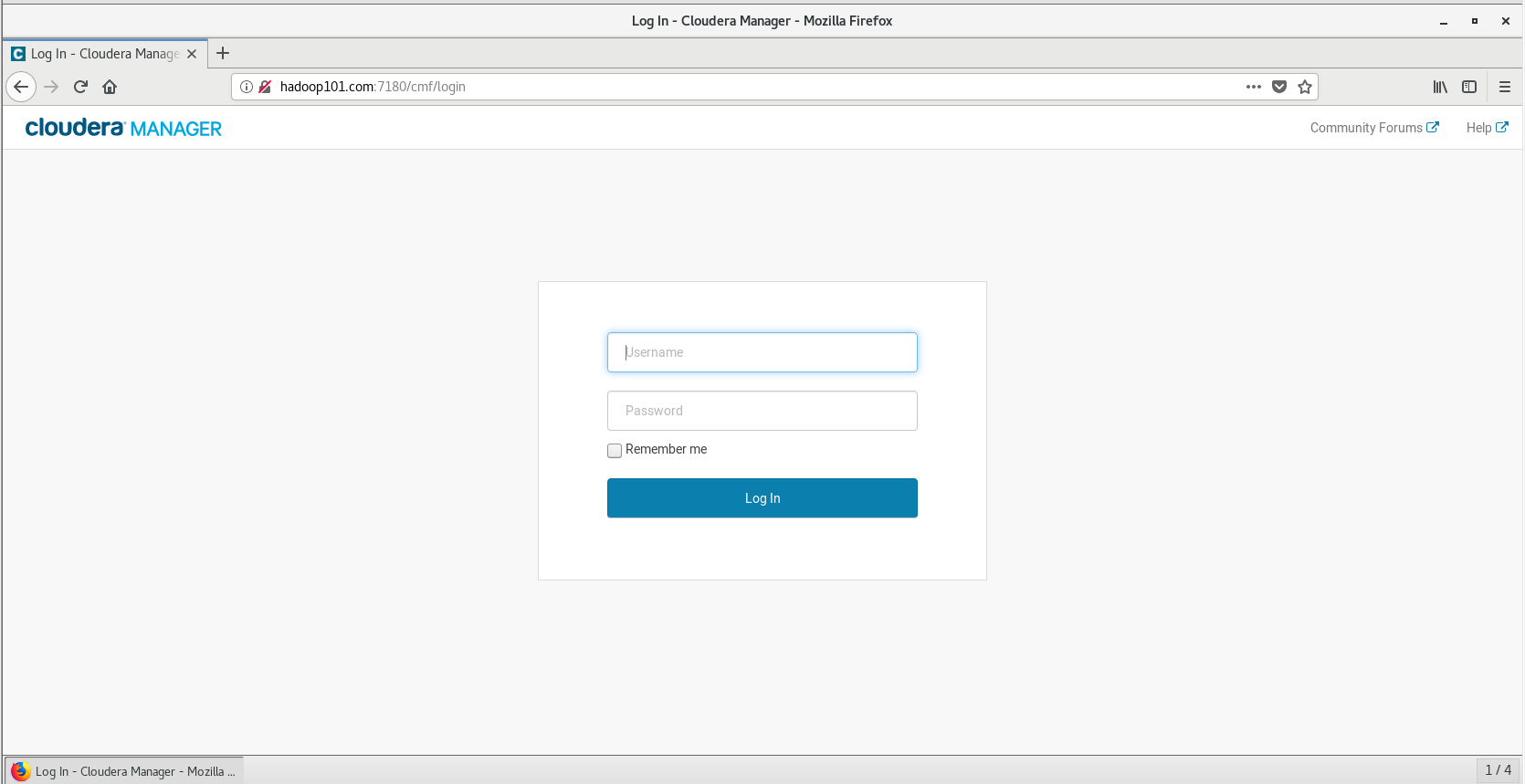The image size is (1525, 784).
Task: Open page actions three-dot menu
Action: 1254,87
